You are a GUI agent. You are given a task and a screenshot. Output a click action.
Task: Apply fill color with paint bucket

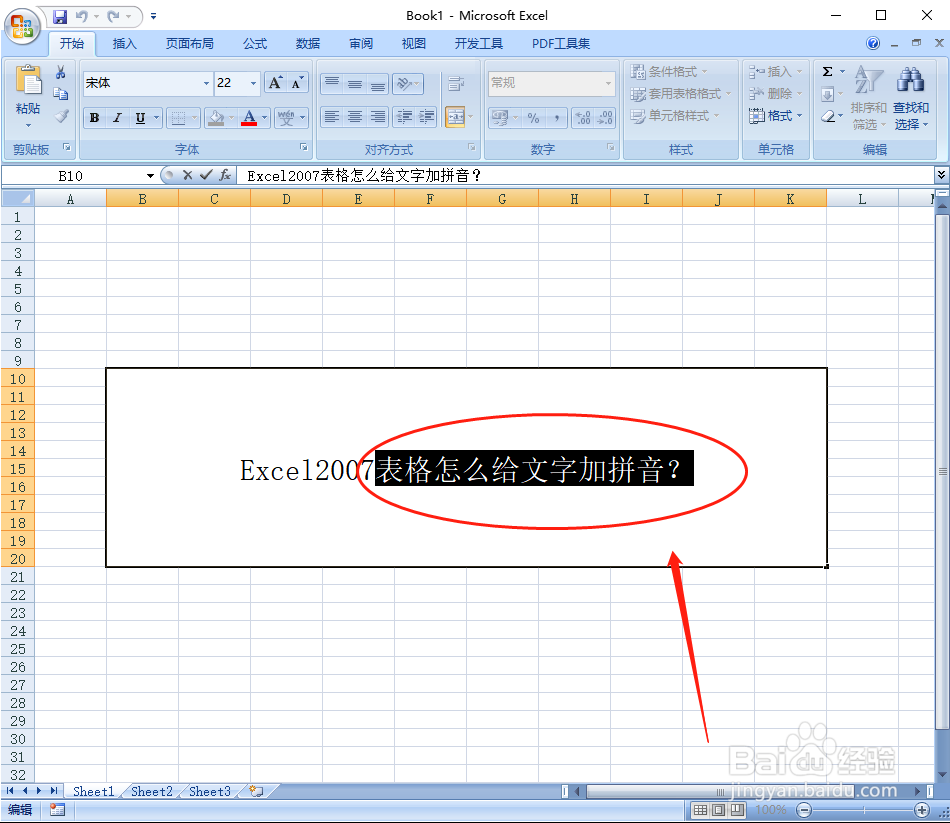pos(216,118)
